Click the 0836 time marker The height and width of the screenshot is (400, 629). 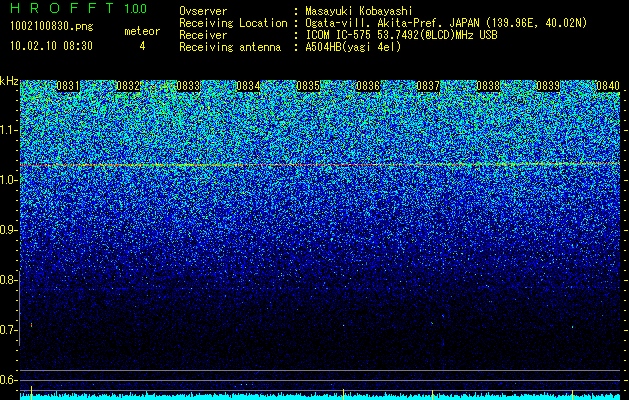point(368,86)
